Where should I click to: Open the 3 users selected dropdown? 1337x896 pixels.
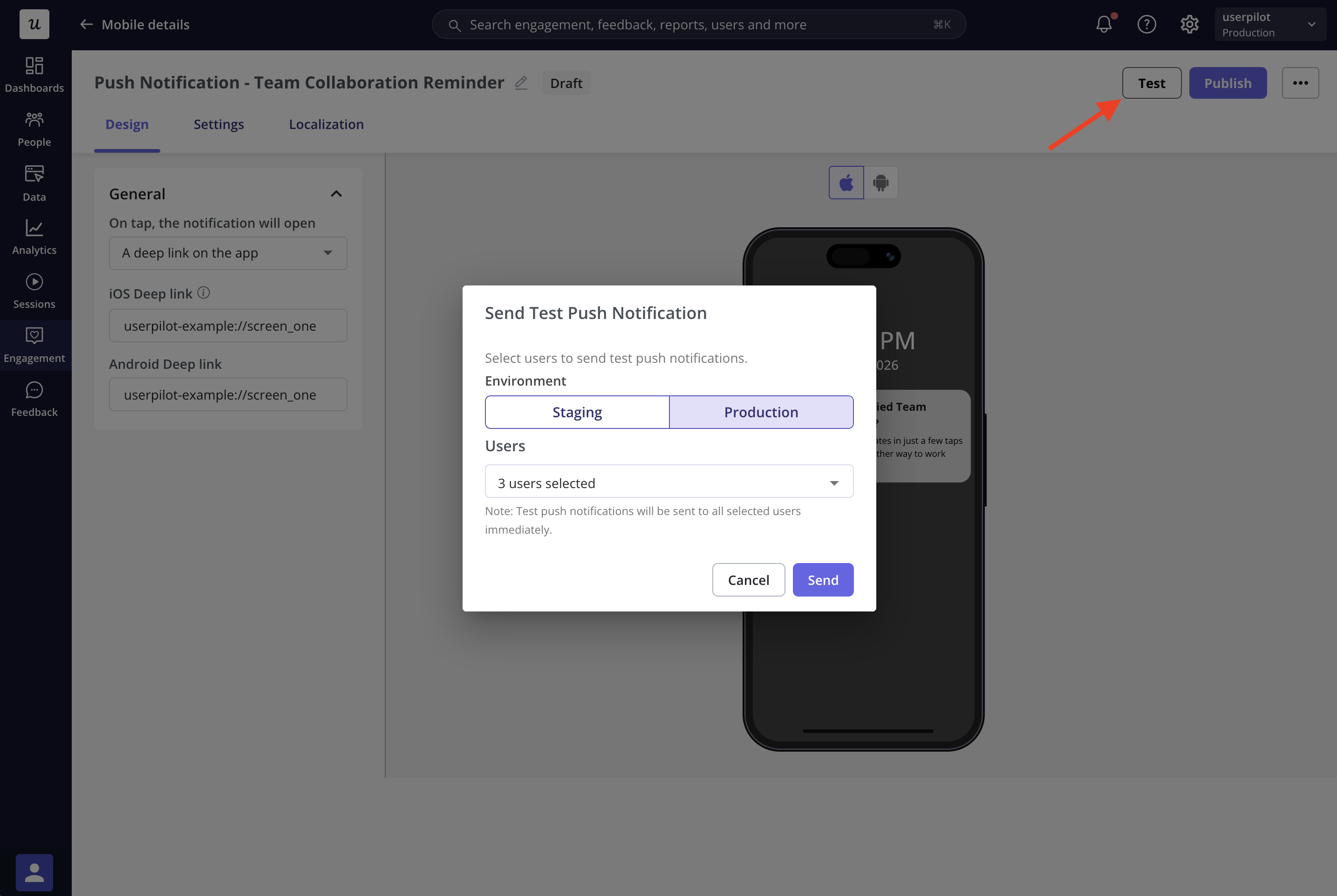tap(669, 482)
